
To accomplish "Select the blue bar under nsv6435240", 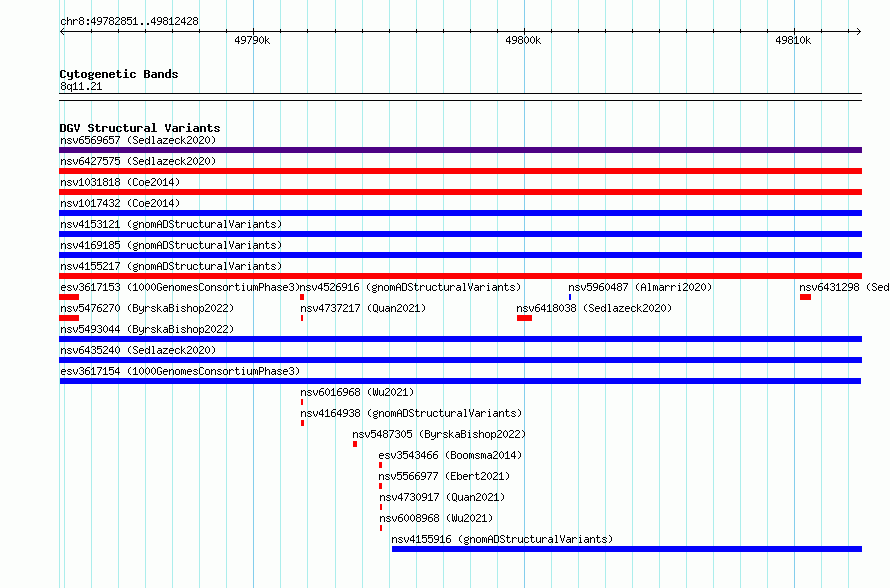I will (460, 360).
